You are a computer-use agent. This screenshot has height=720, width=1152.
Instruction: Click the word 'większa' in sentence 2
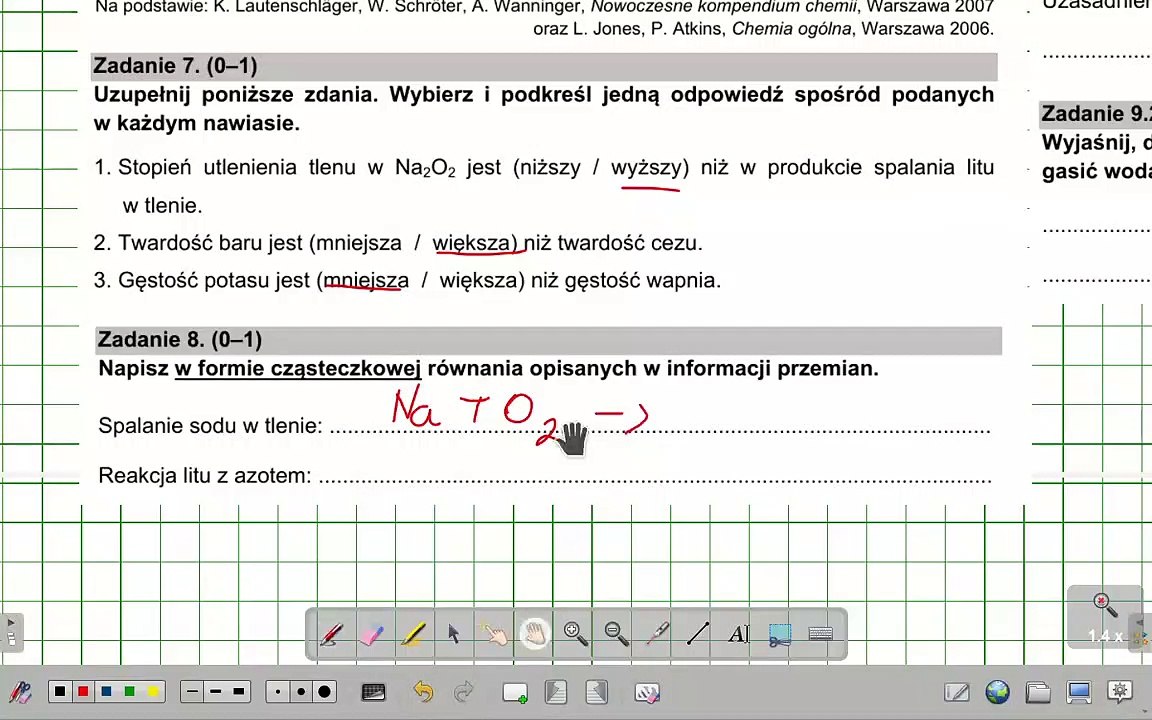pyautogui.click(x=471, y=242)
